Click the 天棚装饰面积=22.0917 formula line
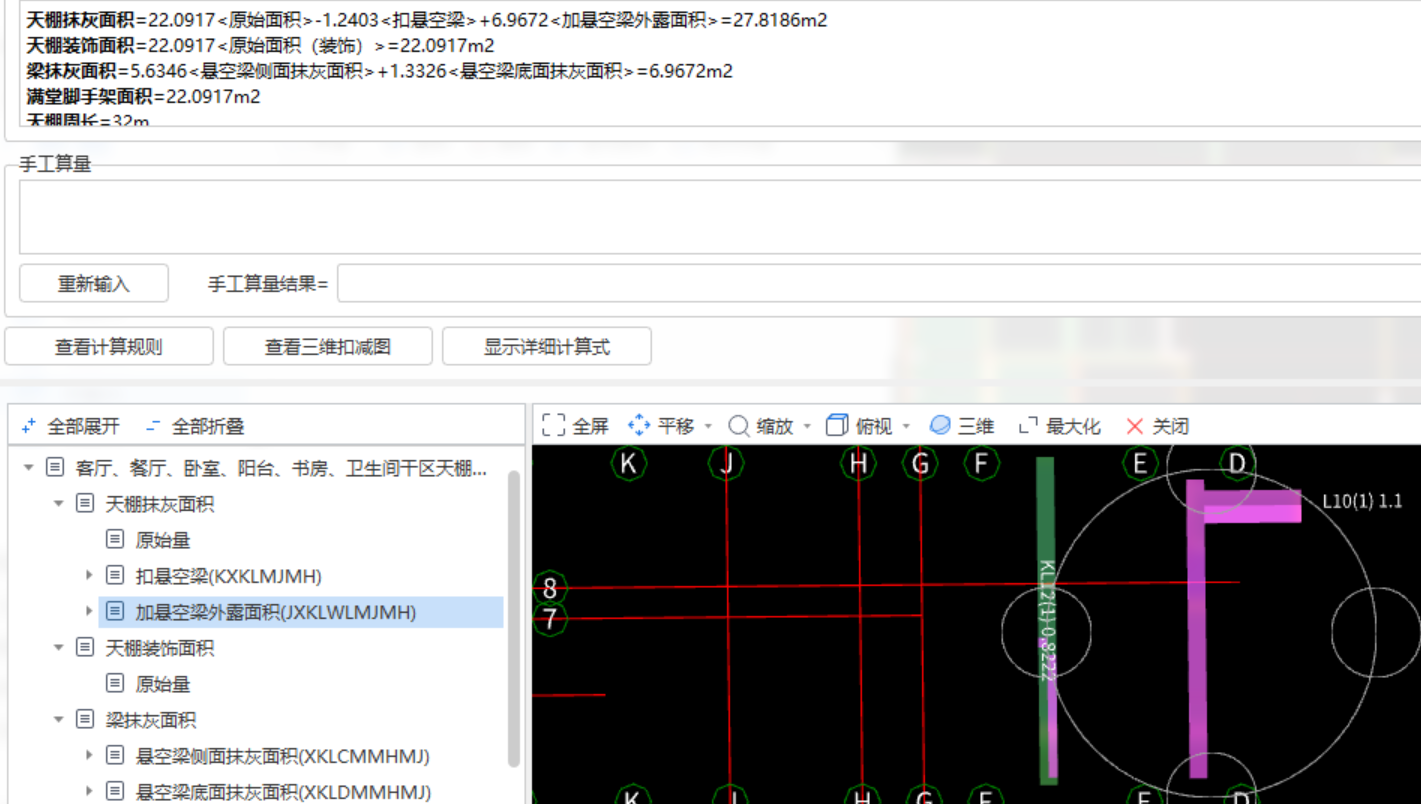 click(260, 45)
